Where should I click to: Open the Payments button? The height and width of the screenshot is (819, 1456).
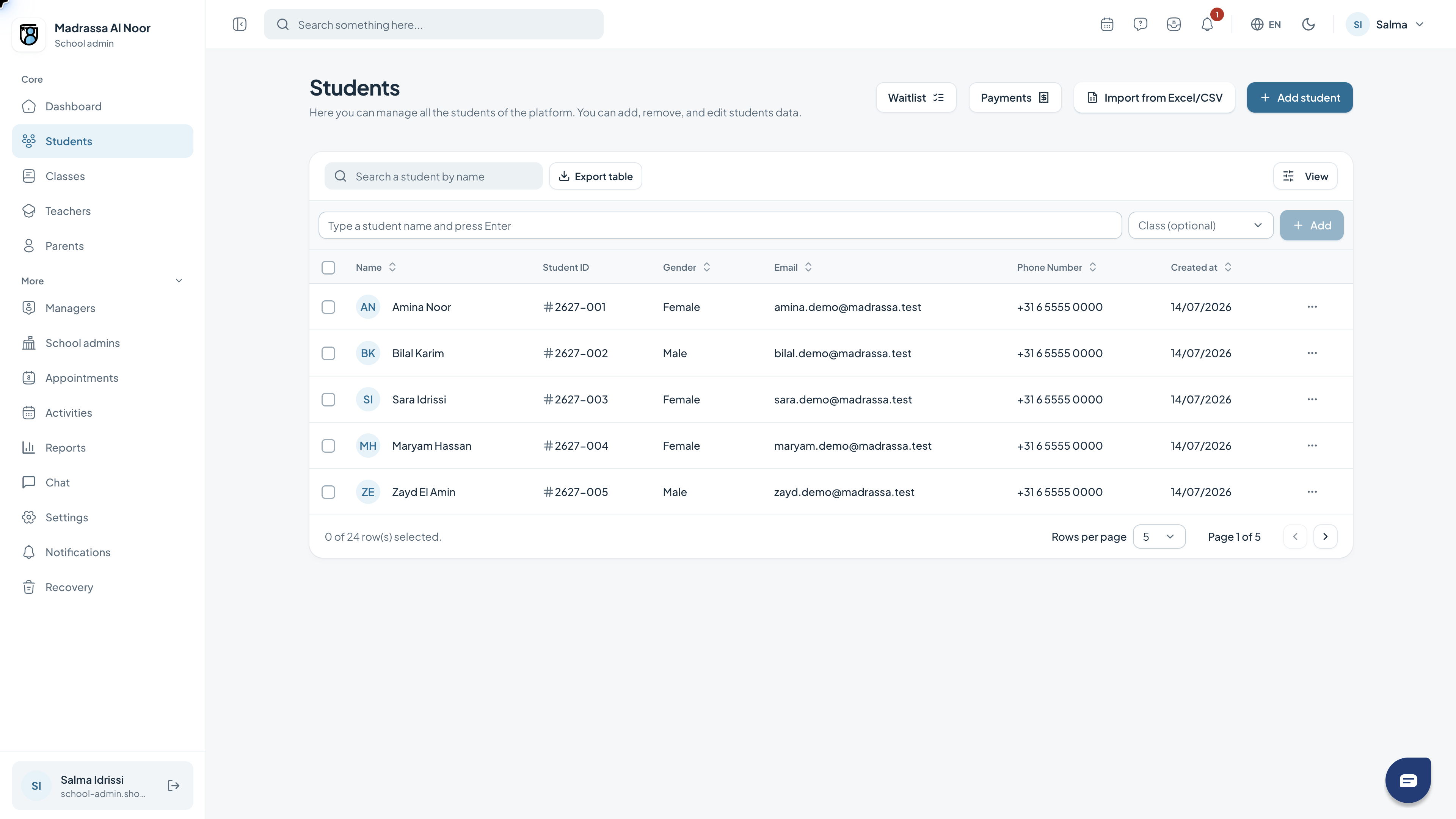tap(1015, 98)
